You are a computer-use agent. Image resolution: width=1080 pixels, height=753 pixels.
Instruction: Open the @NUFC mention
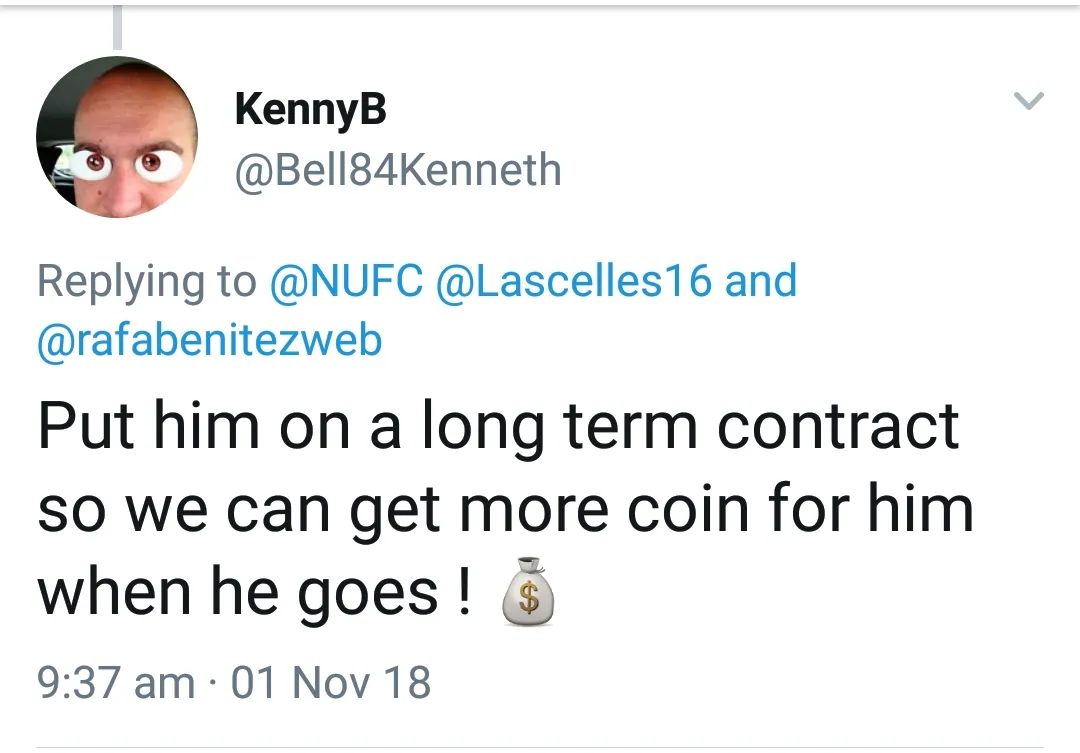click(347, 281)
